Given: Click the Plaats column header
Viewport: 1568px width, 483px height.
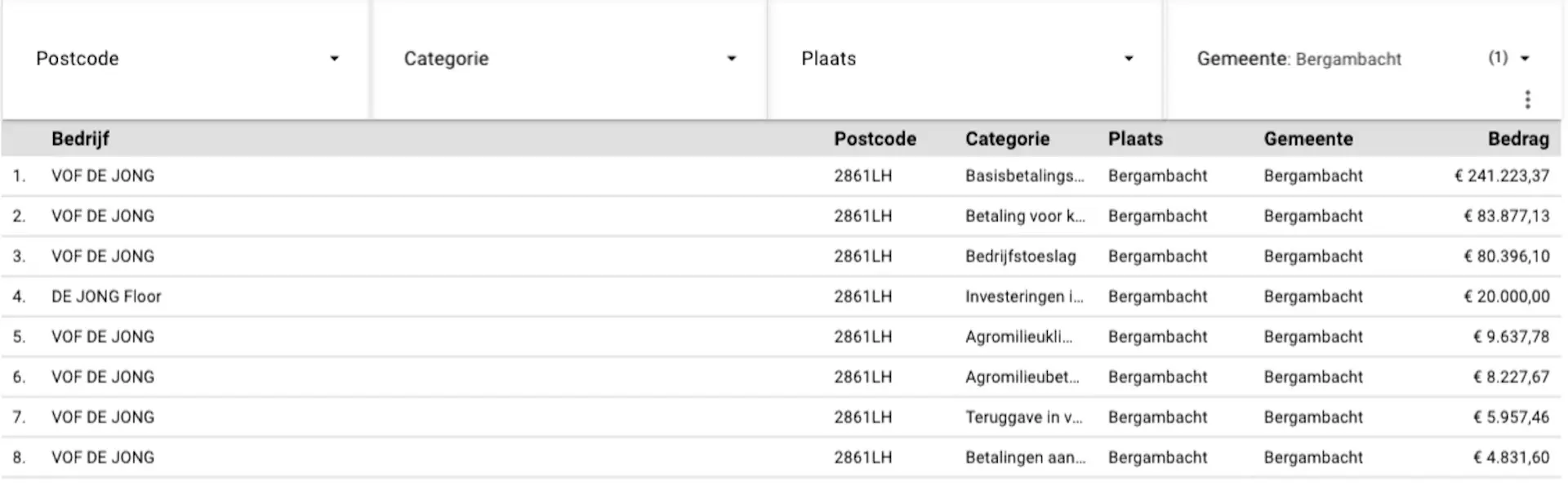Looking at the screenshot, I should point(1135,139).
